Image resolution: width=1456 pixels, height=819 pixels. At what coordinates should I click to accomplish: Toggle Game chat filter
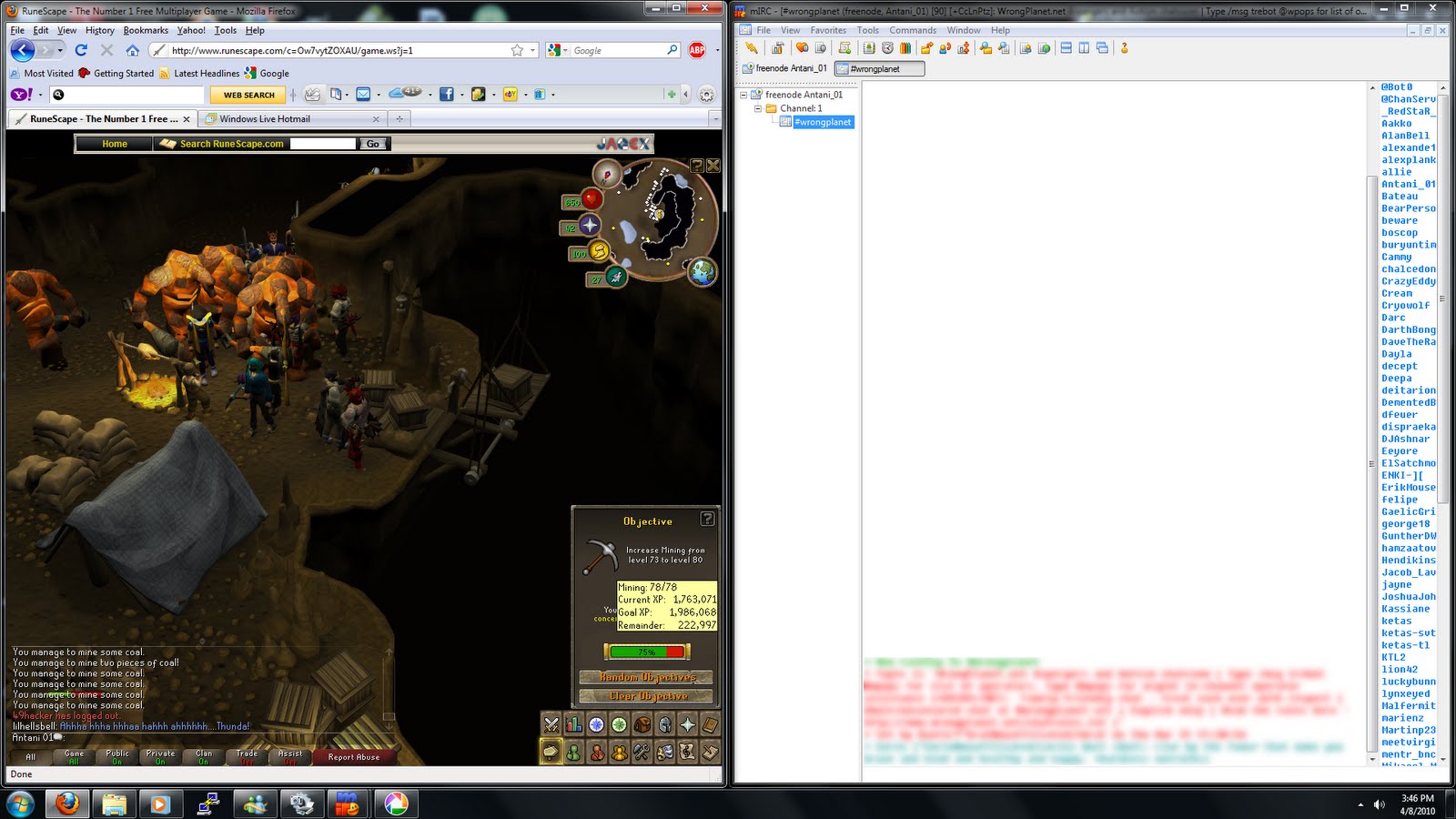(x=75, y=756)
